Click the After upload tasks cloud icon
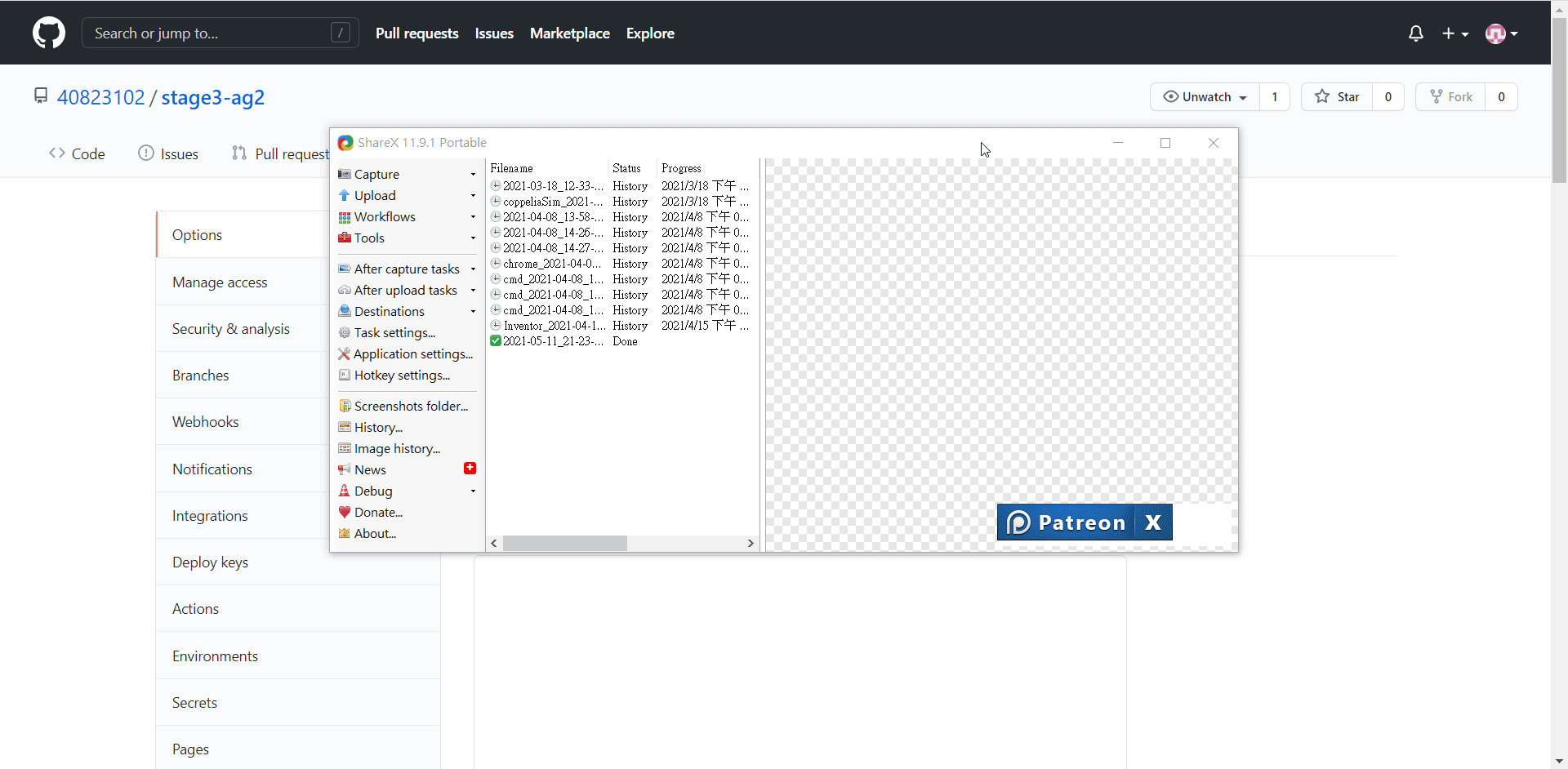 tap(345, 290)
